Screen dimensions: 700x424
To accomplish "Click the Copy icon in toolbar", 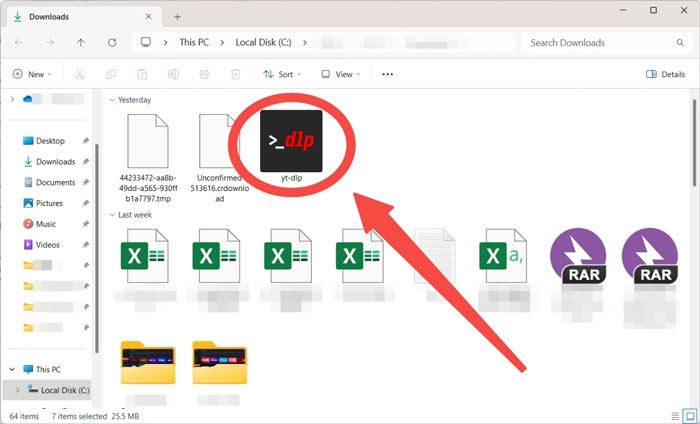I will point(109,74).
